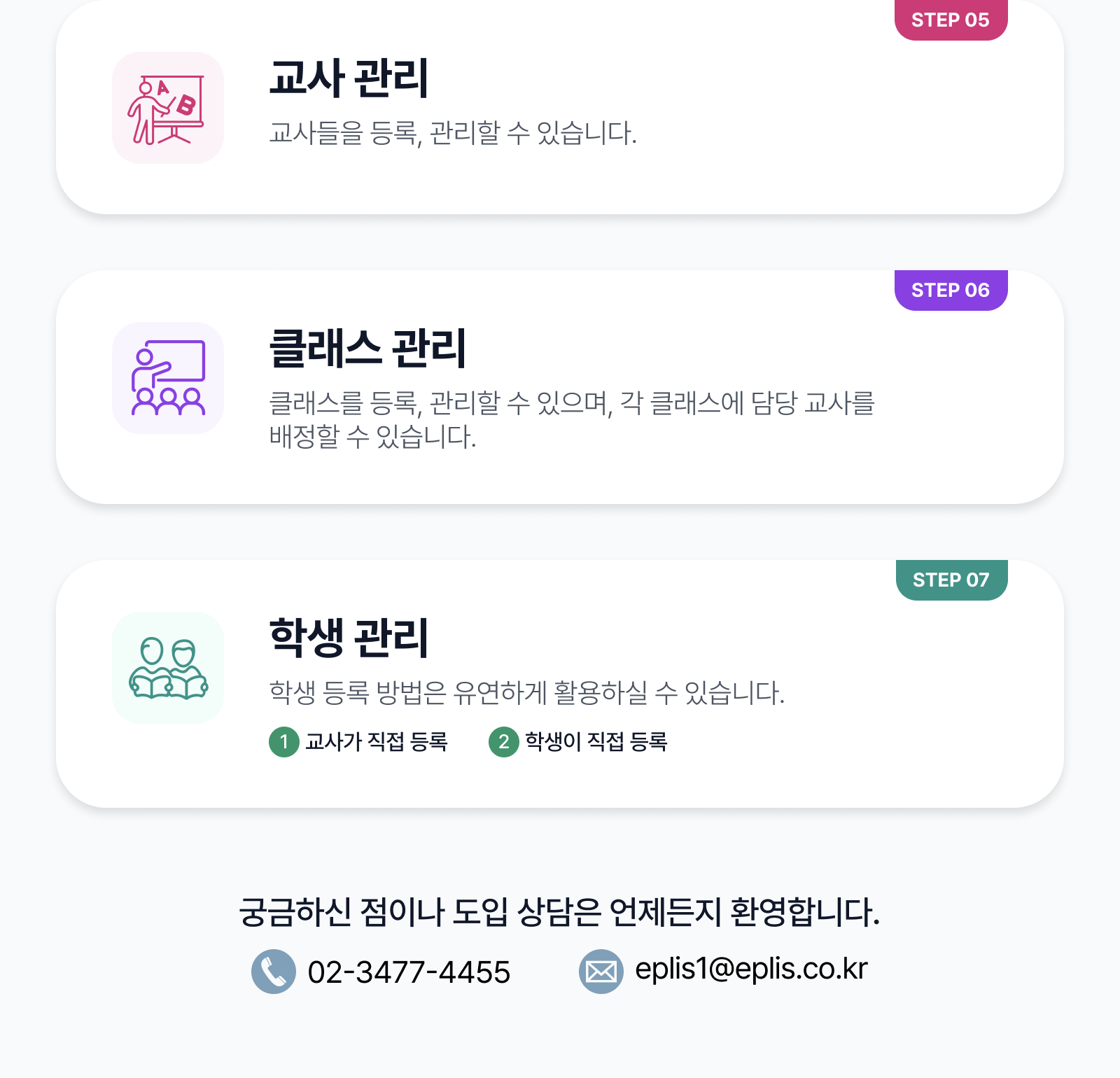
Task: Select the 클래스 관리 heading
Action: pyautogui.click(x=368, y=348)
